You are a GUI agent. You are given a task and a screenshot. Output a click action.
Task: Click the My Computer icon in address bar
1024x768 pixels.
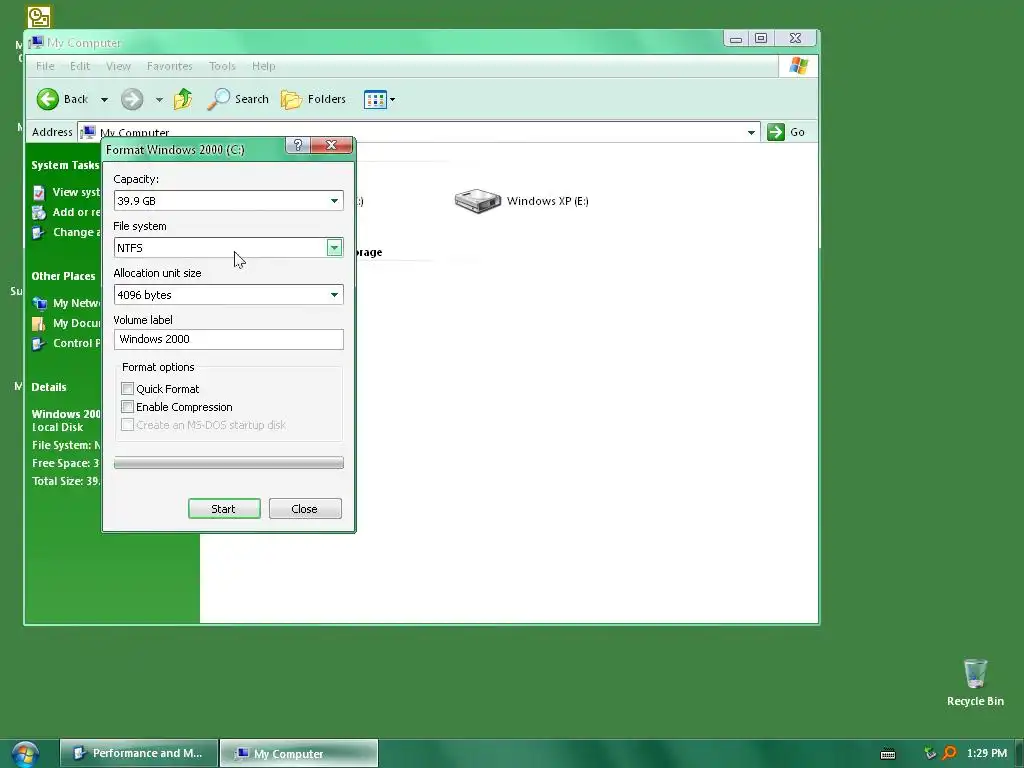(88, 132)
